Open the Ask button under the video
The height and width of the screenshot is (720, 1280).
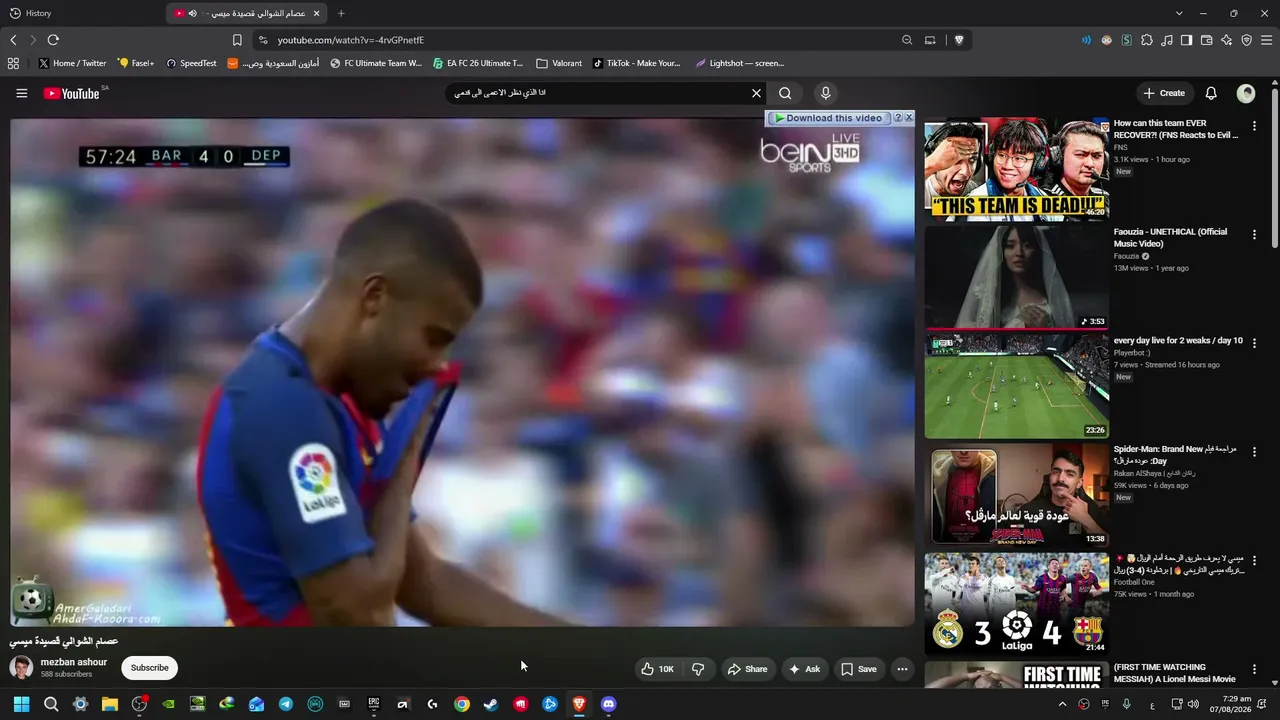click(x=804, y=669)
